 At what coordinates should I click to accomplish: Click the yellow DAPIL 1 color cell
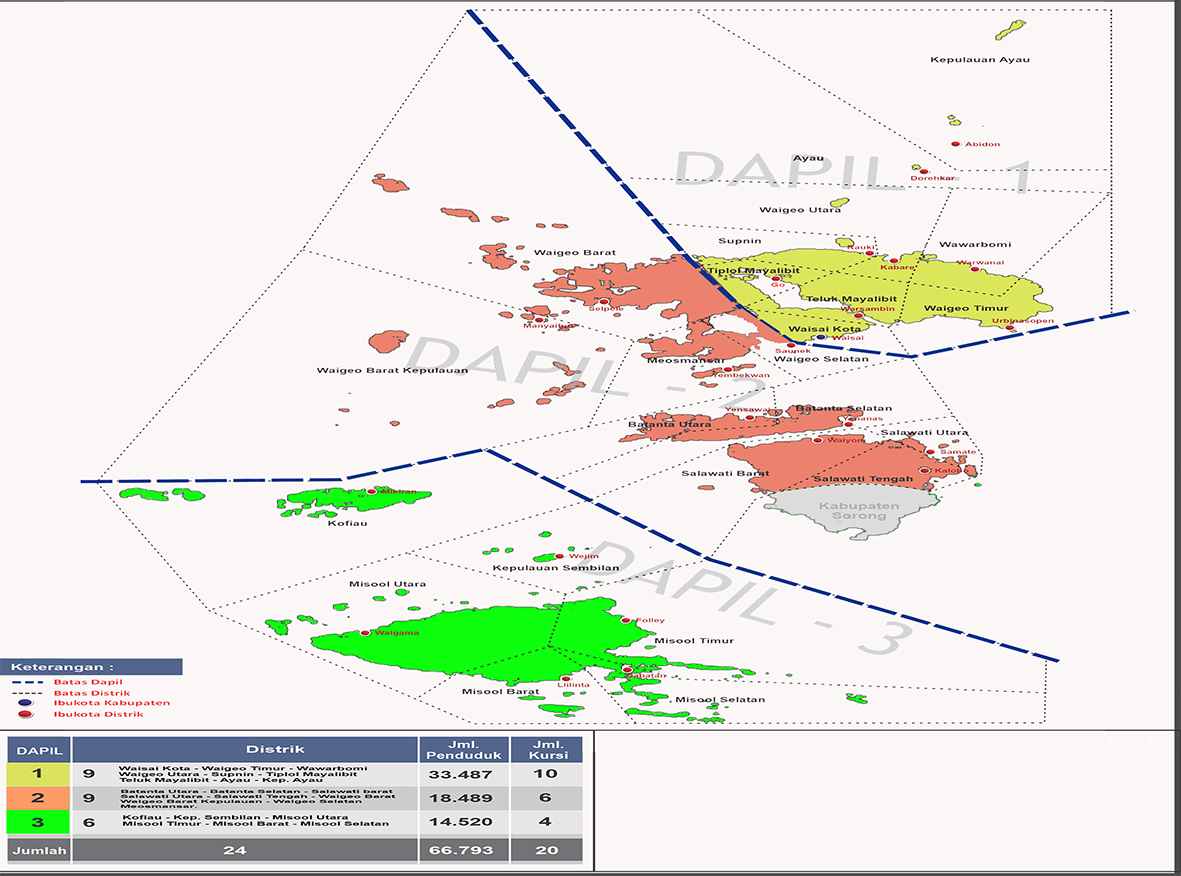pyautogui.click(x=37, y=774)
